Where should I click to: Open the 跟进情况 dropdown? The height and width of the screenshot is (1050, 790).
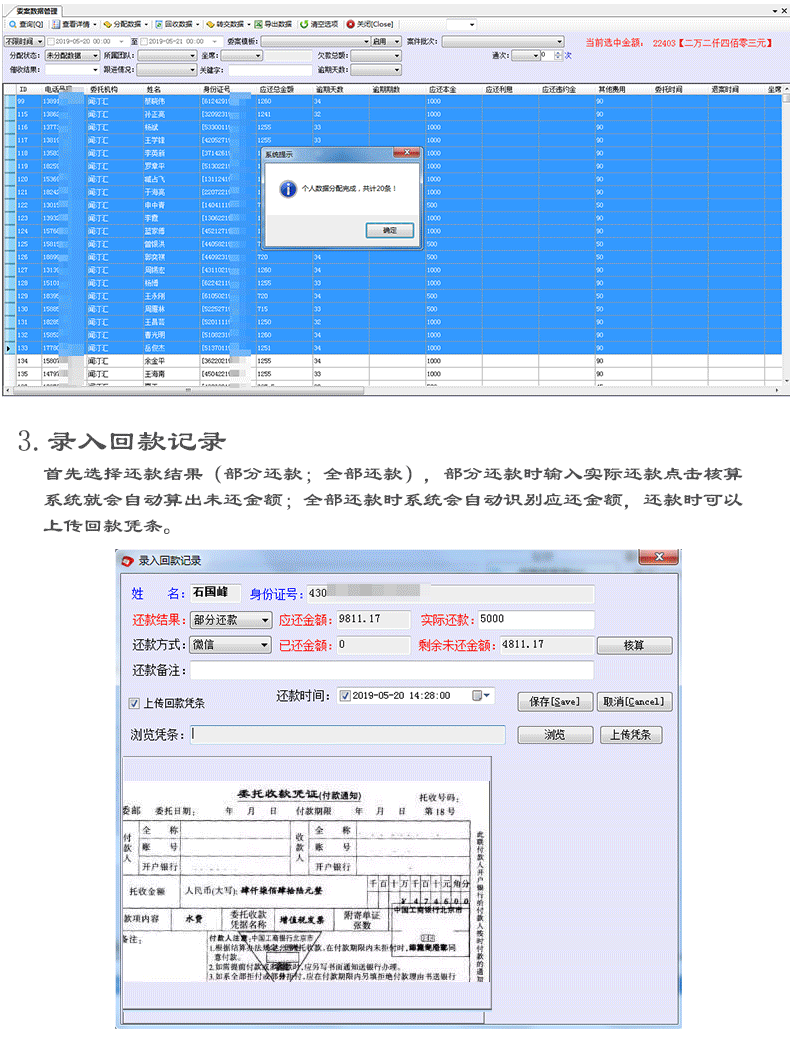tap(167, 70)
